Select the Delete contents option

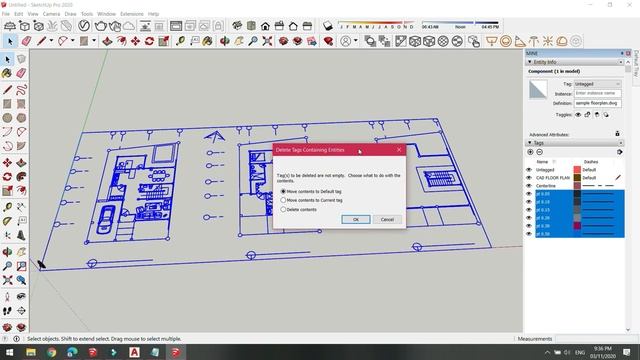pos(299,209)
